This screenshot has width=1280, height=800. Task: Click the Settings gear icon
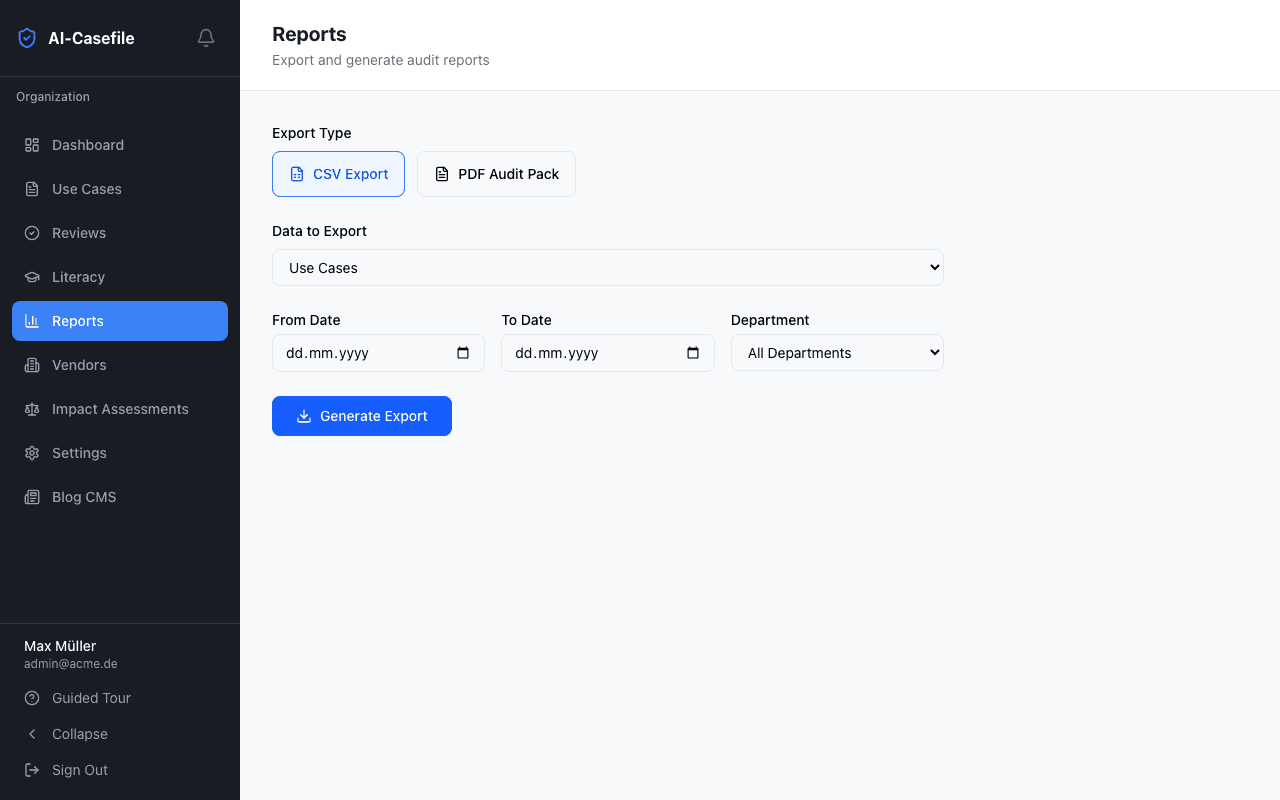point(30,452)
